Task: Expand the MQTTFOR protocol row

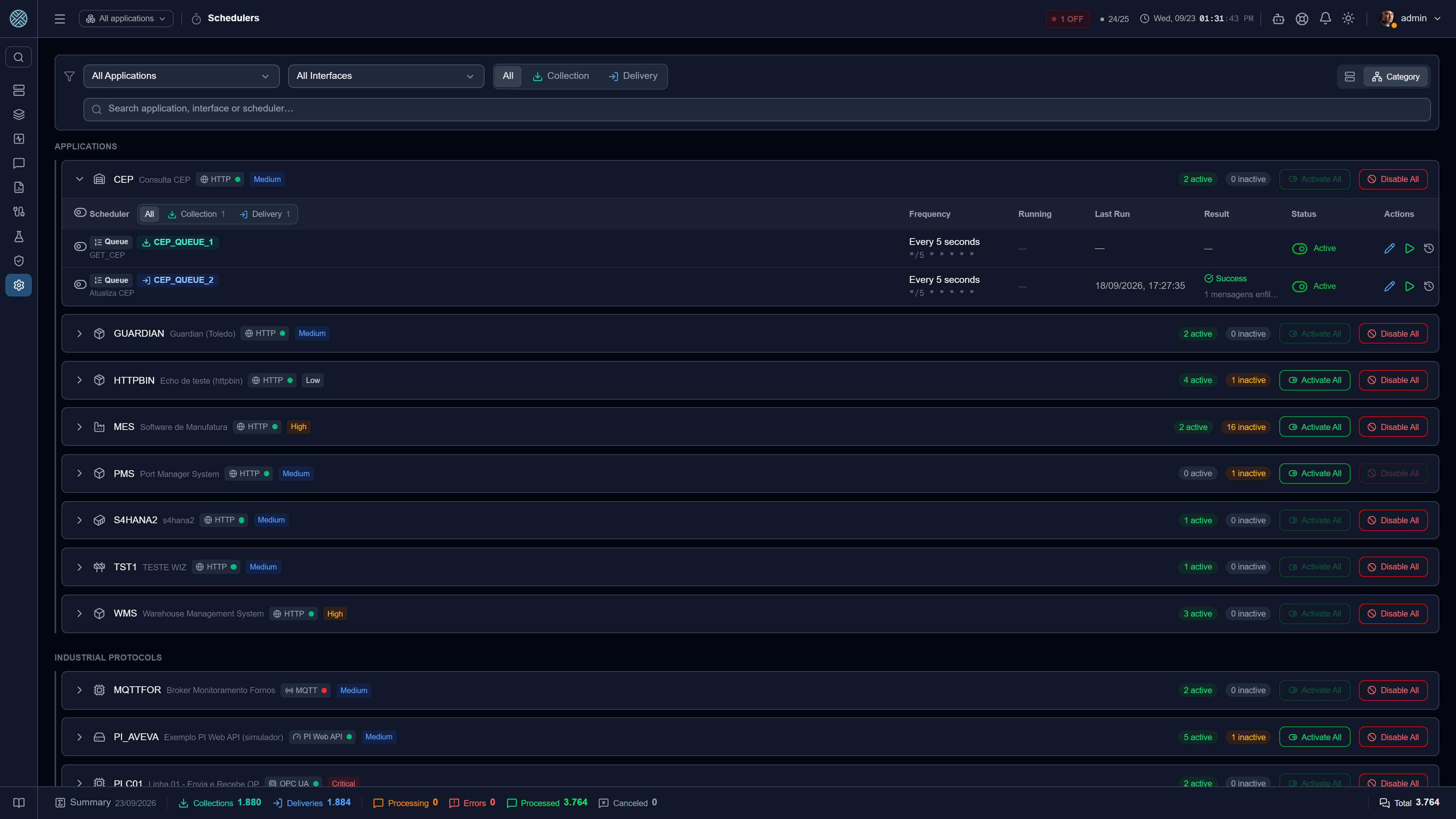Action: 79,690
